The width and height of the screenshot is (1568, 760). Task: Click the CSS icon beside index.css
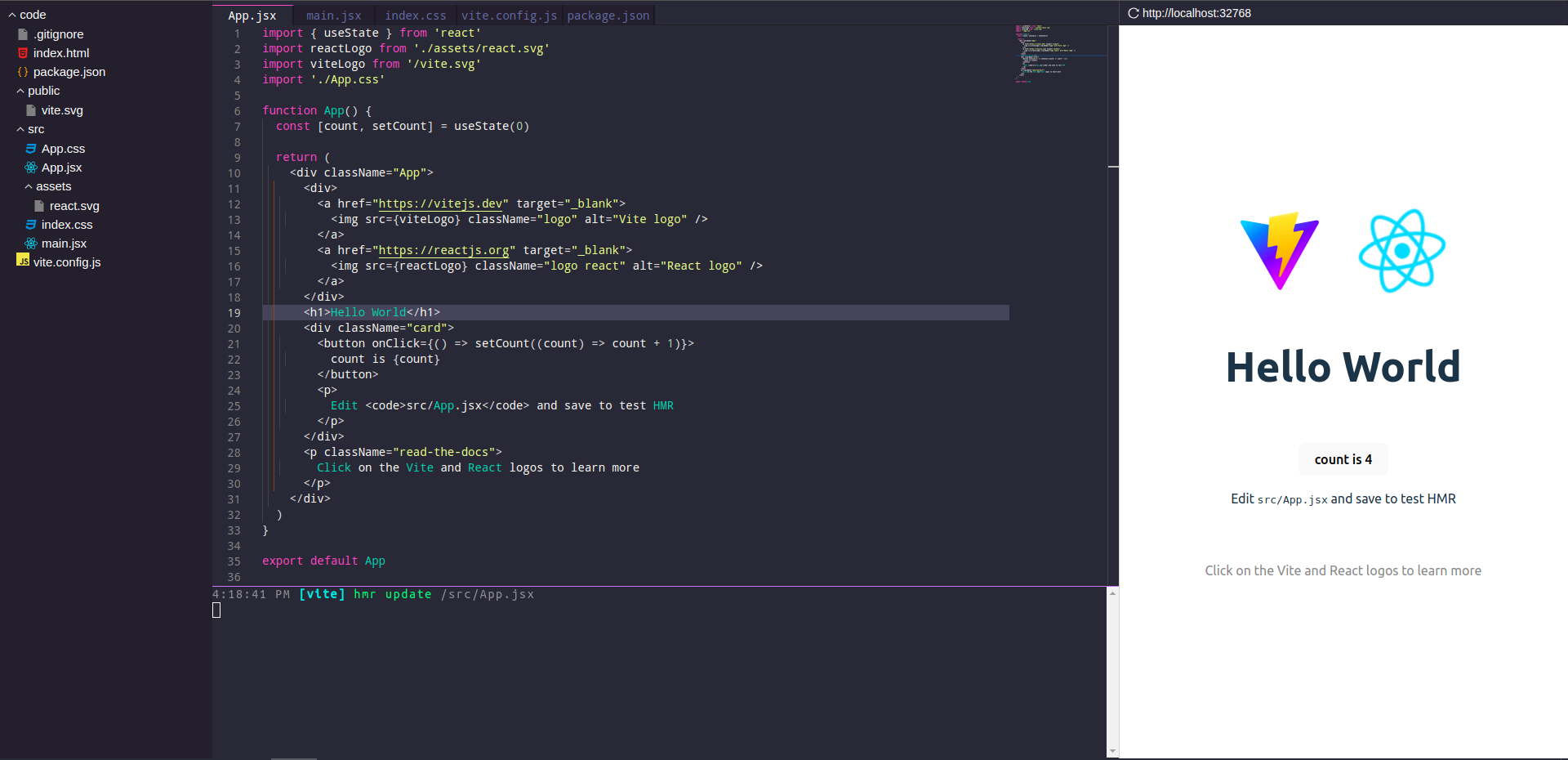(31, 225)
